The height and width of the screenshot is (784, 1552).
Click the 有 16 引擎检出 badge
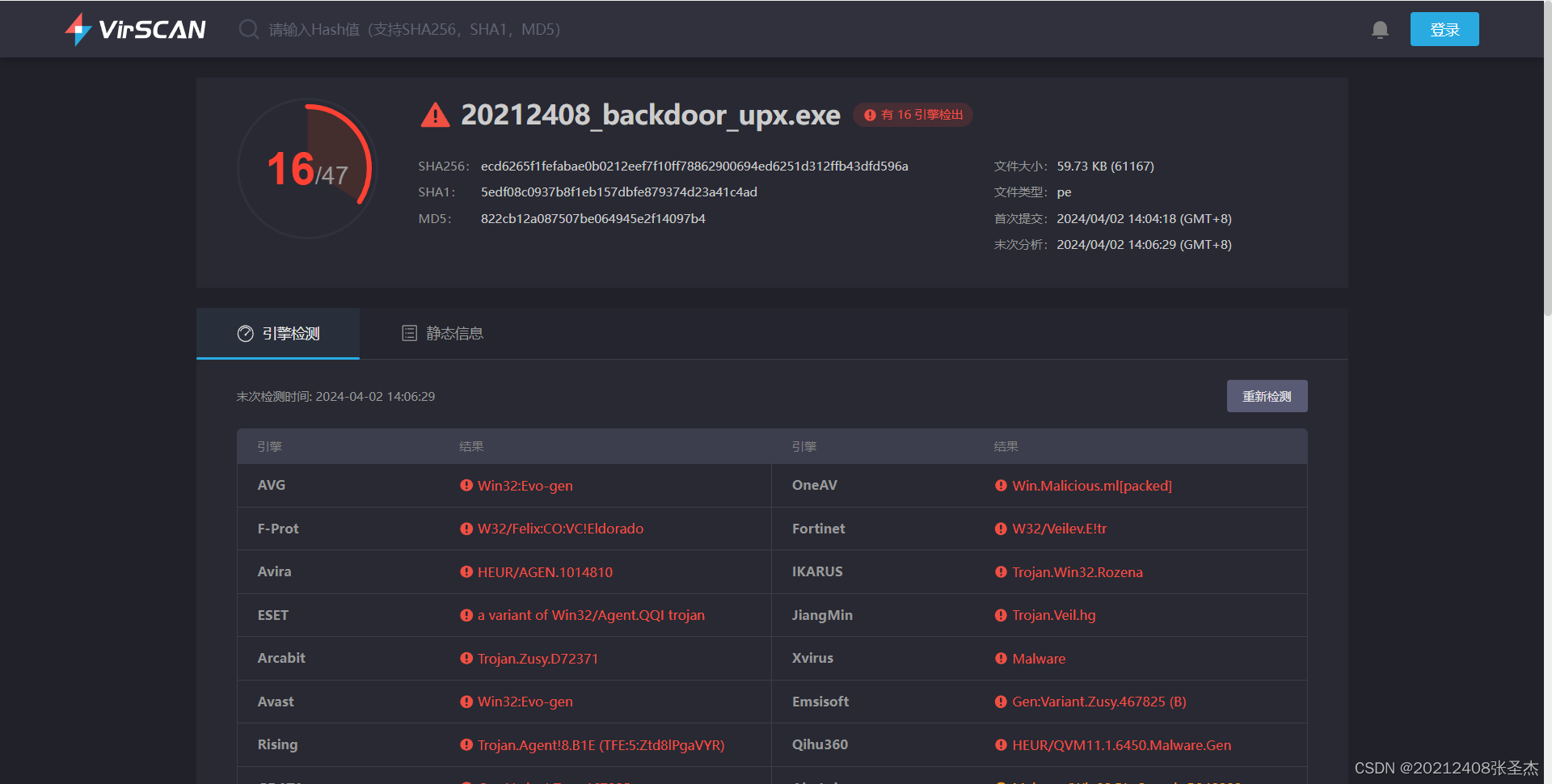pos(913,115)
